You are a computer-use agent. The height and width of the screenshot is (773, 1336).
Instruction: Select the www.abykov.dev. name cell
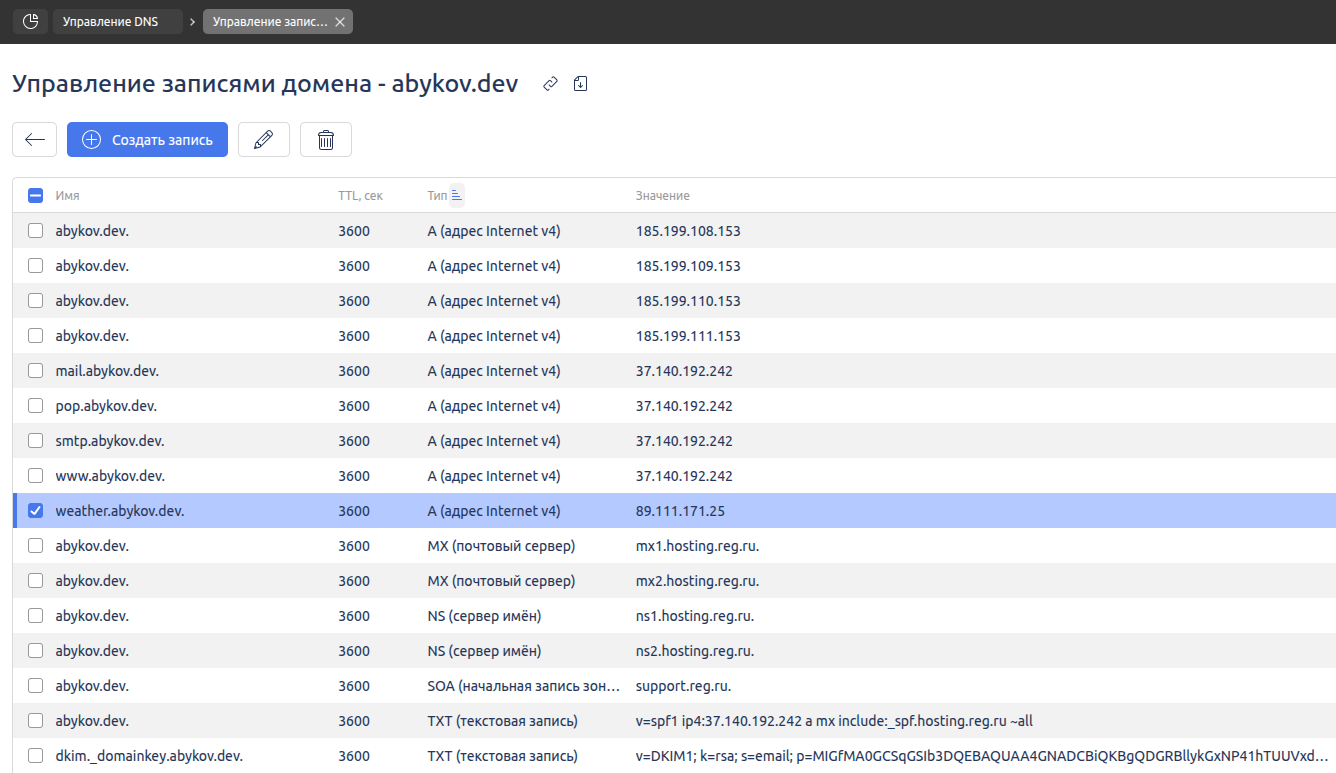point(110,476)
